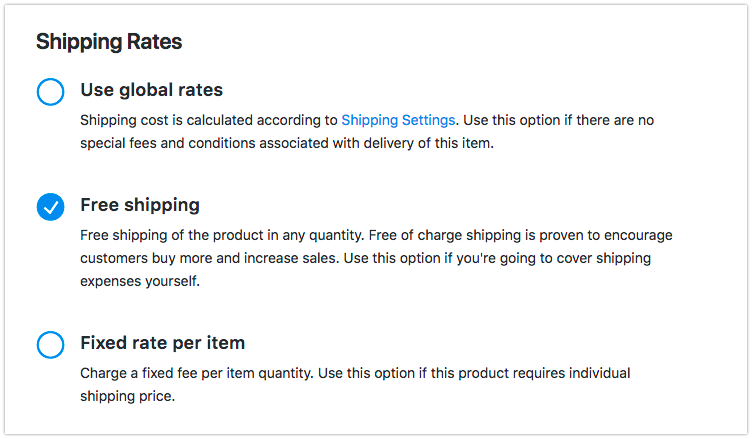
Task: Click the "Free shipping" option title
Action: coord(140,205)
